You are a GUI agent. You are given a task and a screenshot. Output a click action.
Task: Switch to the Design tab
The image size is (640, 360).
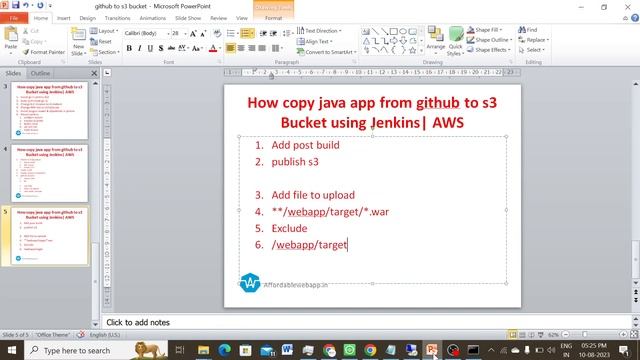87,18
